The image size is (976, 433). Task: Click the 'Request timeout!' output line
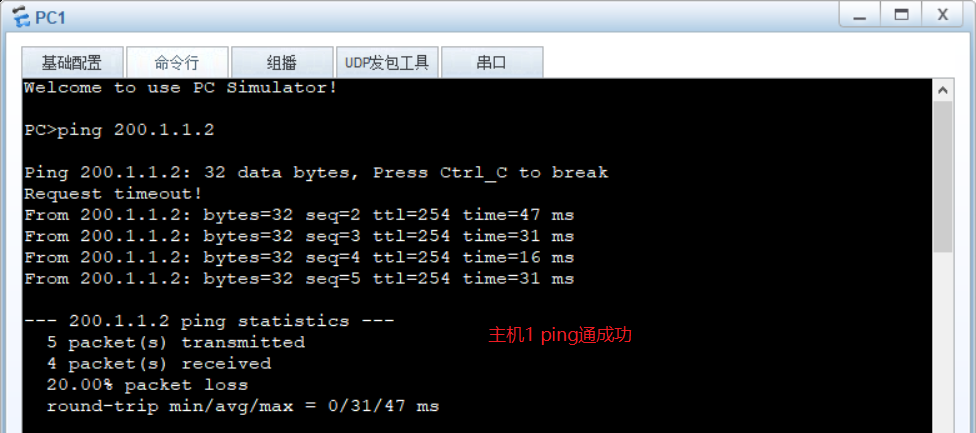click(x=113, y=193)
